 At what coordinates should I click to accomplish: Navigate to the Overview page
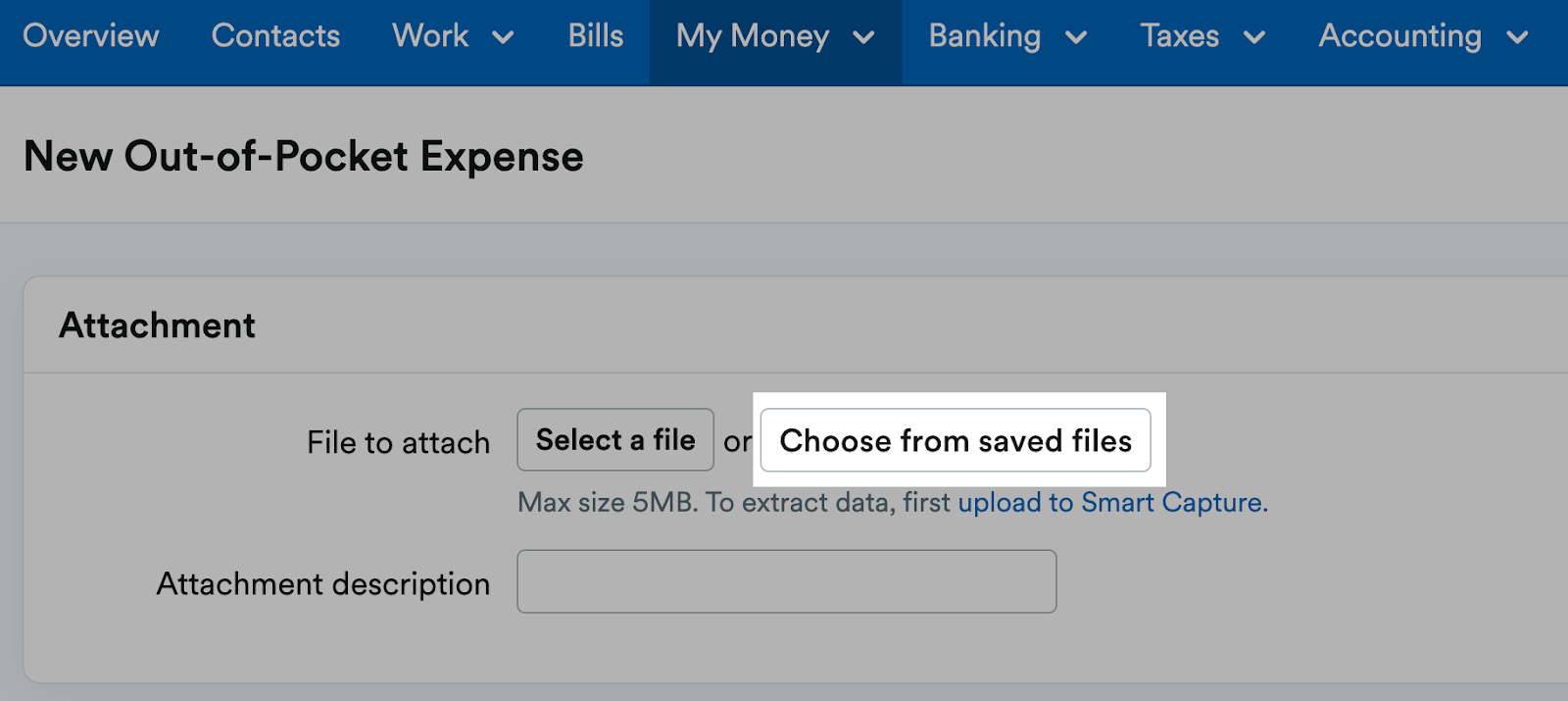pos(91,36)
